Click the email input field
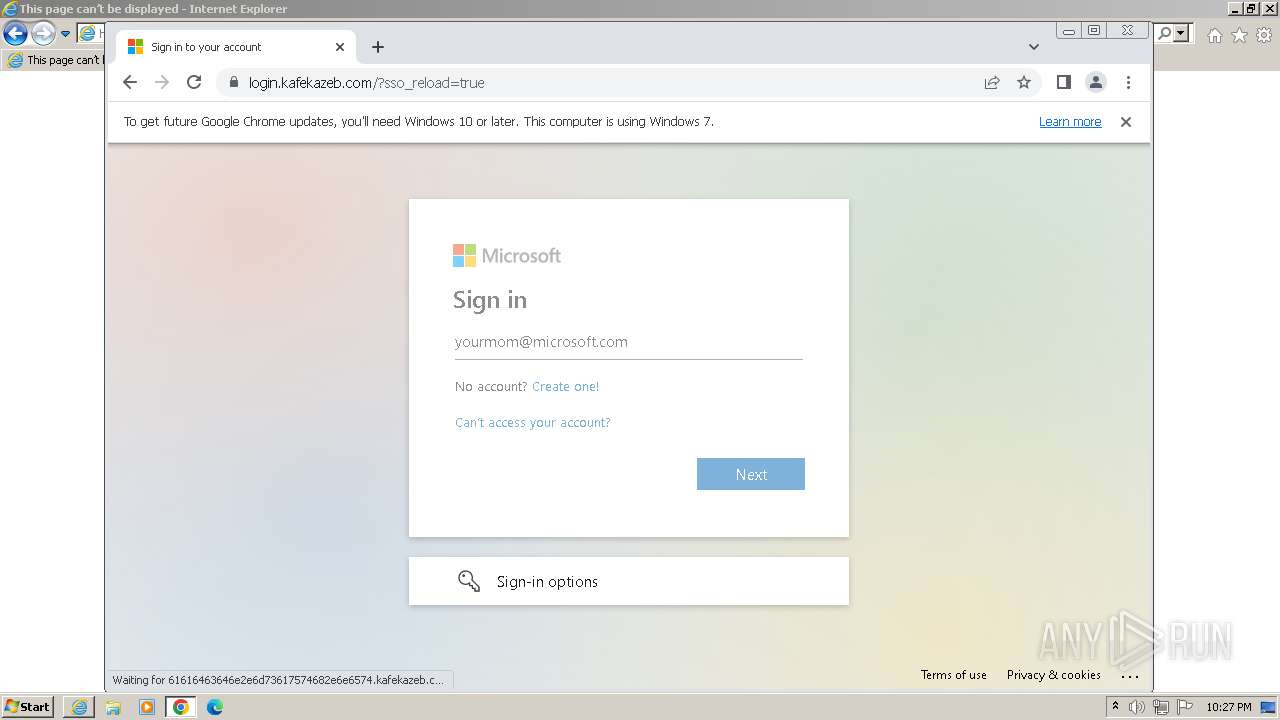 628,342
